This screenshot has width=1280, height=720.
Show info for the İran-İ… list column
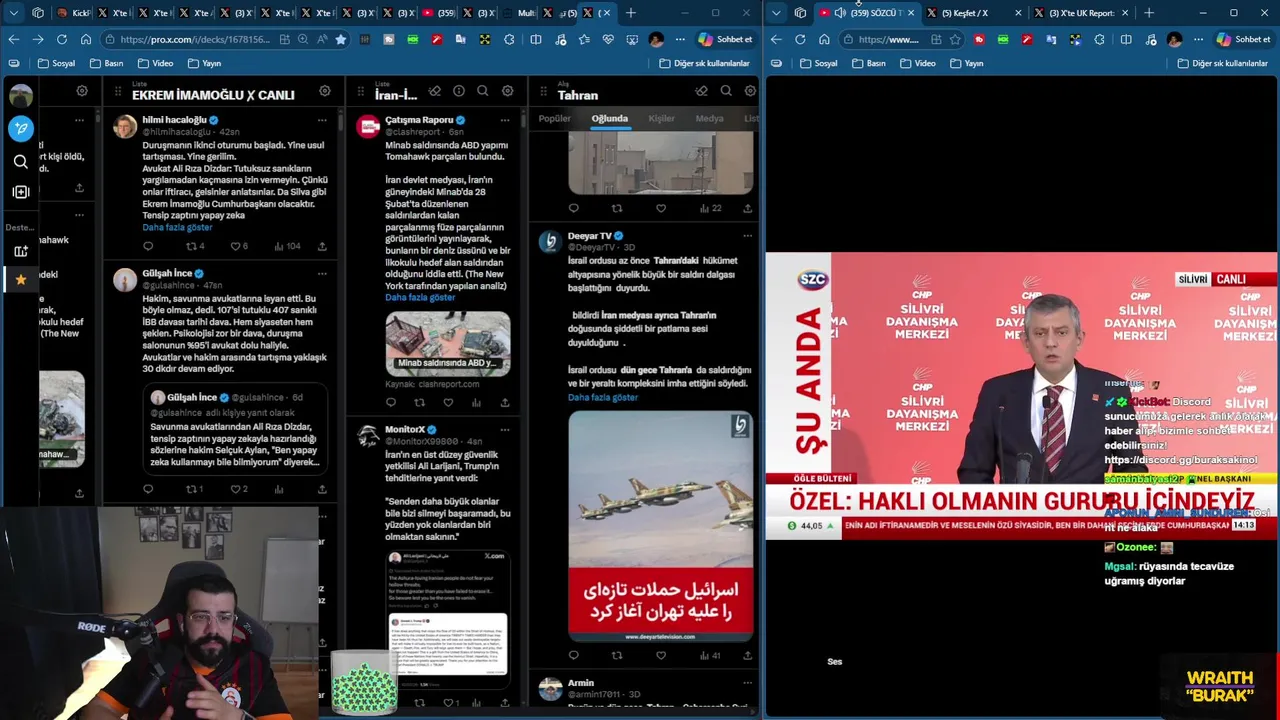click(x=458, y=91)
